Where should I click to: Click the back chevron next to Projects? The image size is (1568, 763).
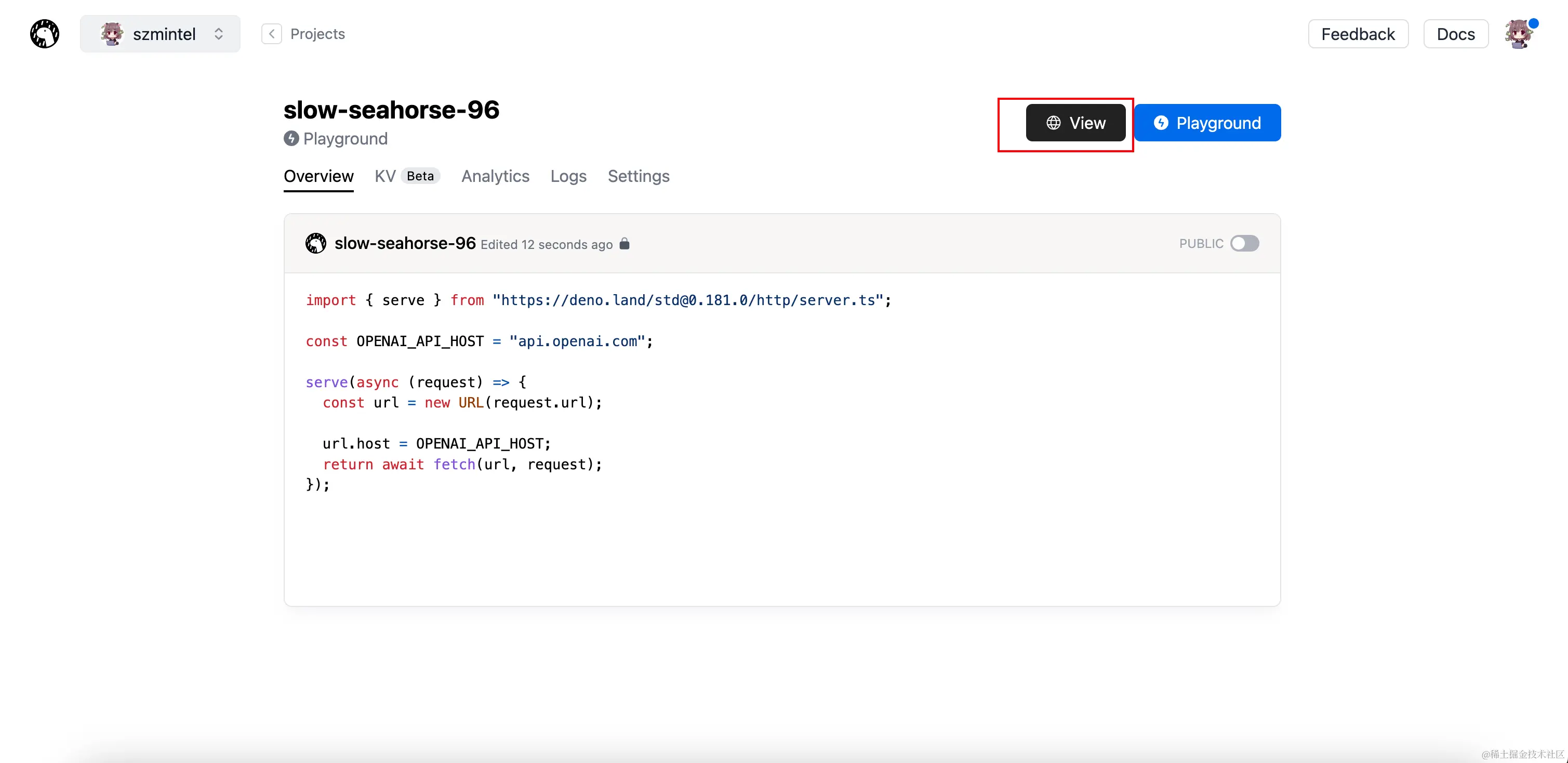272,33
